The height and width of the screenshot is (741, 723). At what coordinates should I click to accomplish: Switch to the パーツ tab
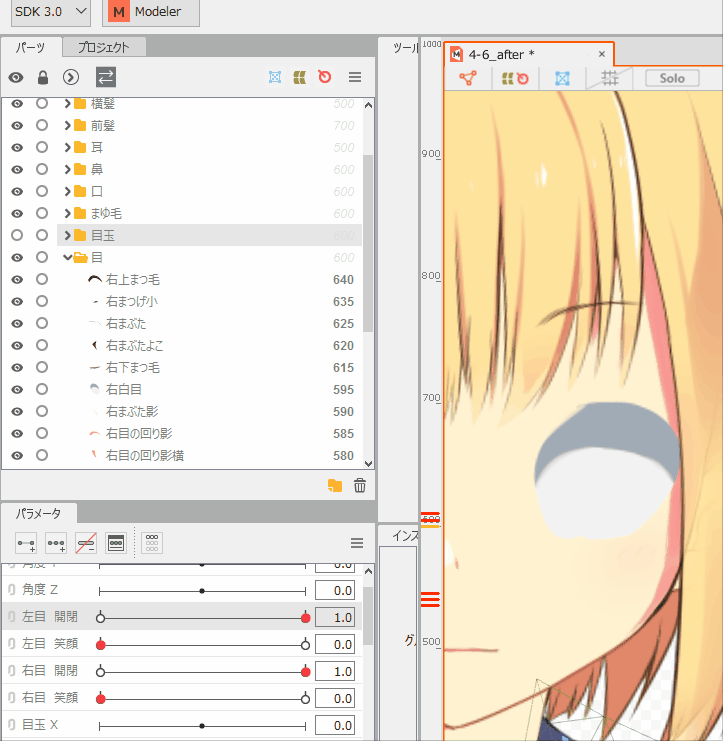(x=31, y=47)
